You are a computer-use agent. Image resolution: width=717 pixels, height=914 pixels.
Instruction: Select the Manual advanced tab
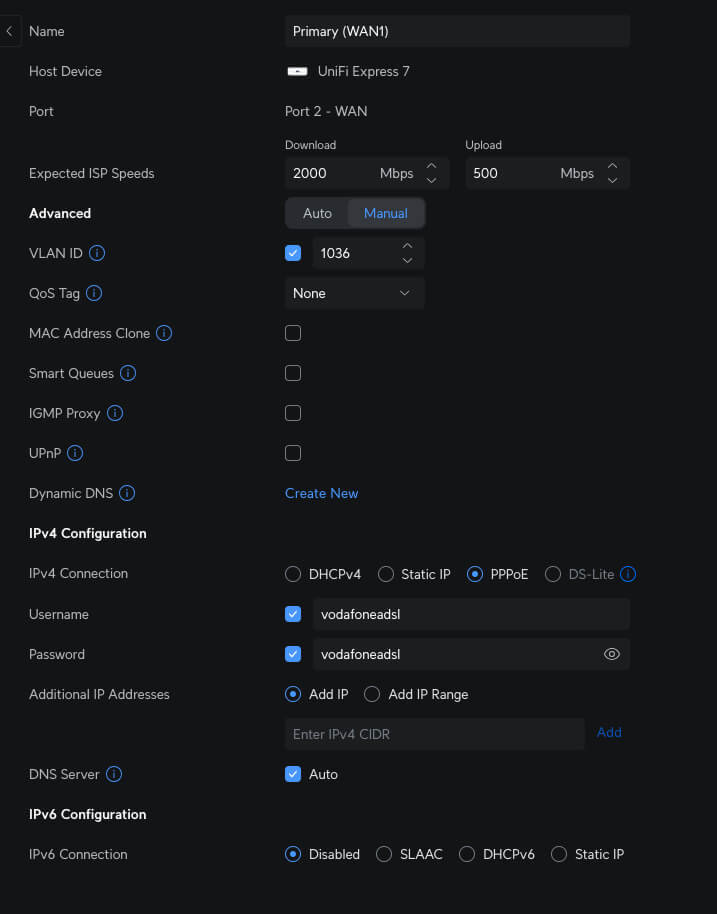[x=385, y=213]
